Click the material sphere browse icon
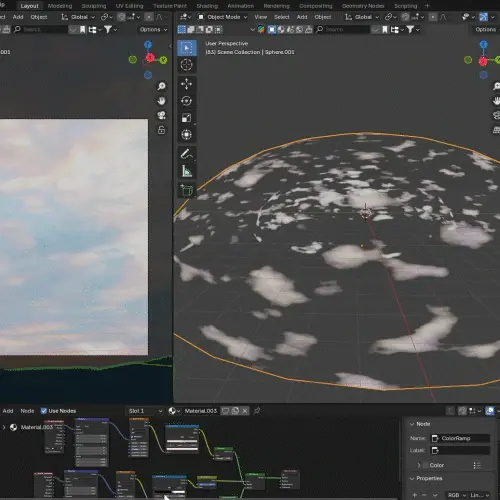Viewport: 500px width, 500px height. click(174, 411)
